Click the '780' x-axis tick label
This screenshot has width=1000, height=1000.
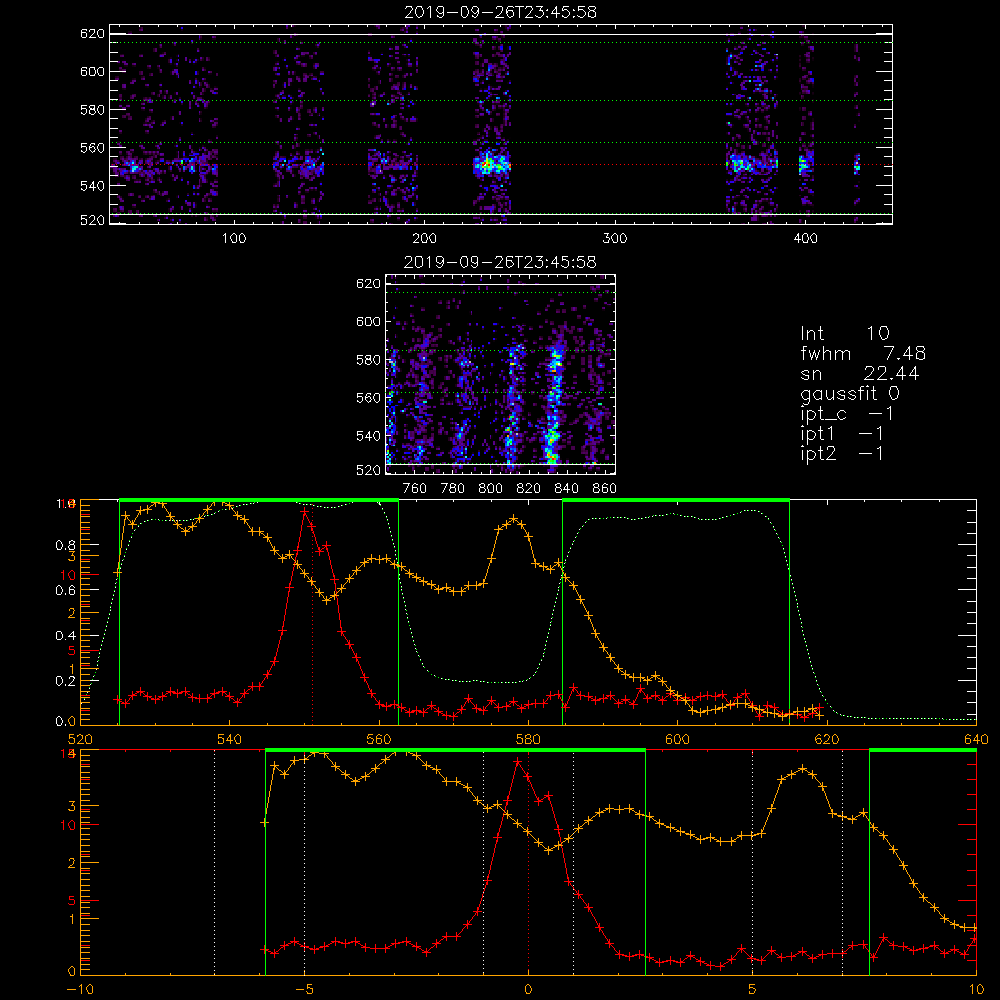[x=453, y=489]
